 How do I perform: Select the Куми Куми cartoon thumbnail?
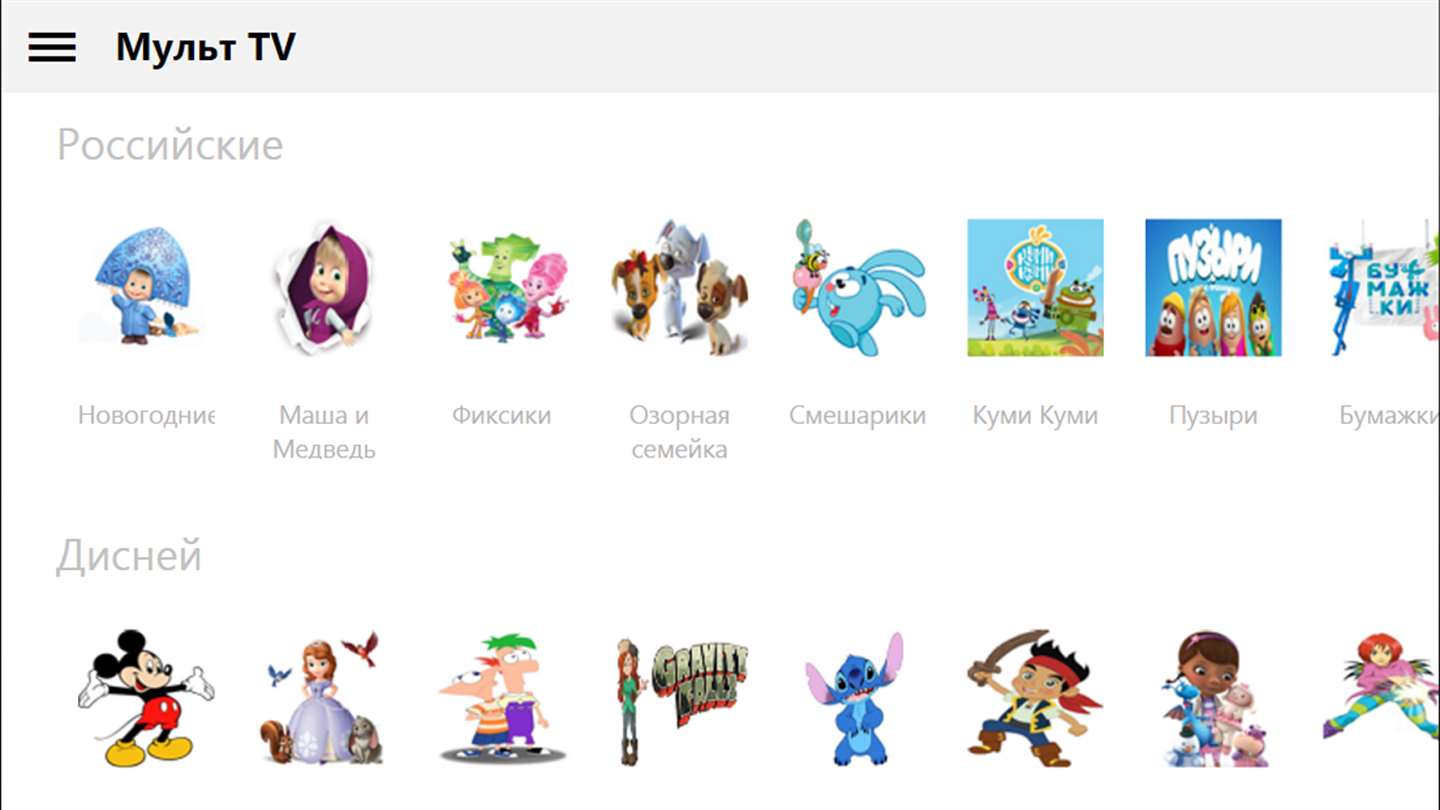click(1036, 288)
